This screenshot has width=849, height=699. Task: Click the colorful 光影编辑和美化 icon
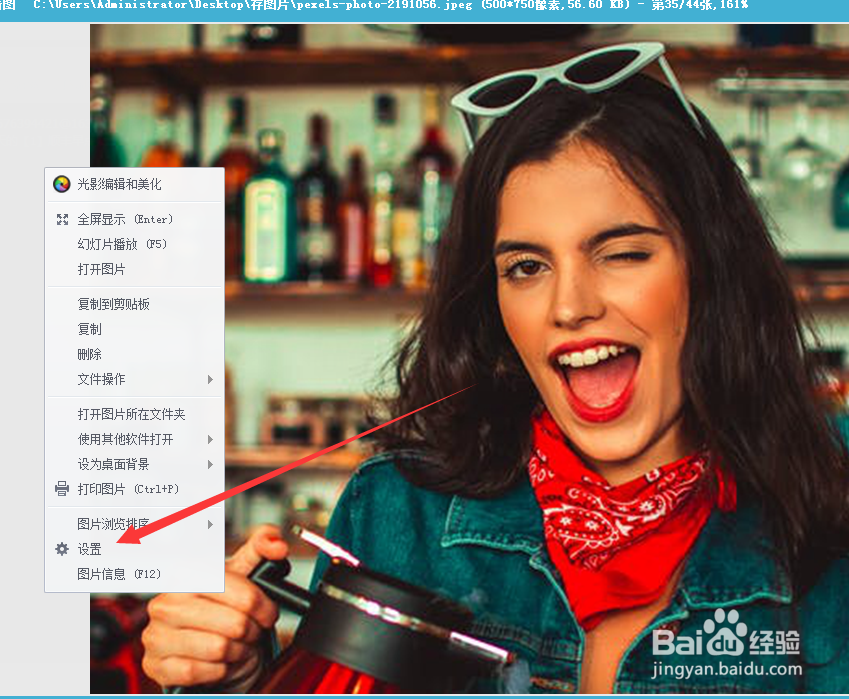pyautogui.click(x=62, y=184)
